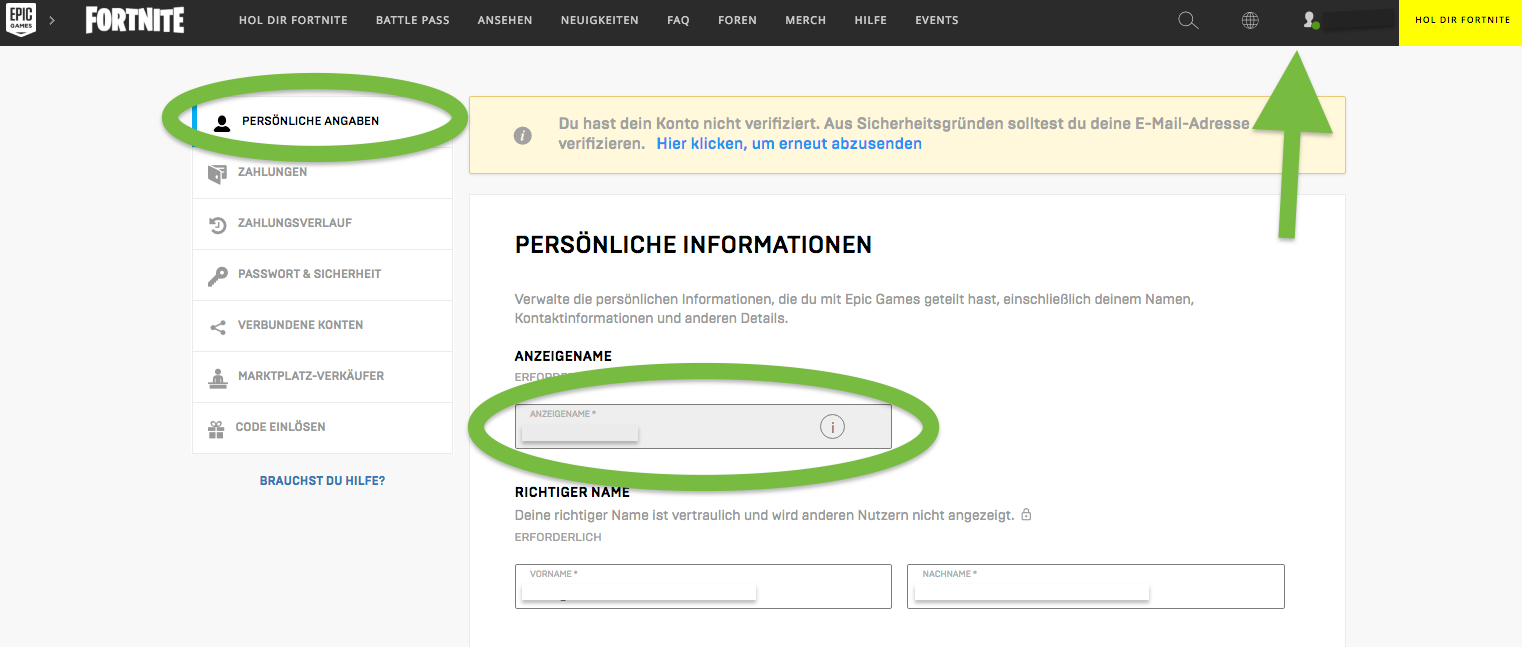
Task: Click the seller icon beside Marktplatz-Verkäufer
Action: point(217,378)
